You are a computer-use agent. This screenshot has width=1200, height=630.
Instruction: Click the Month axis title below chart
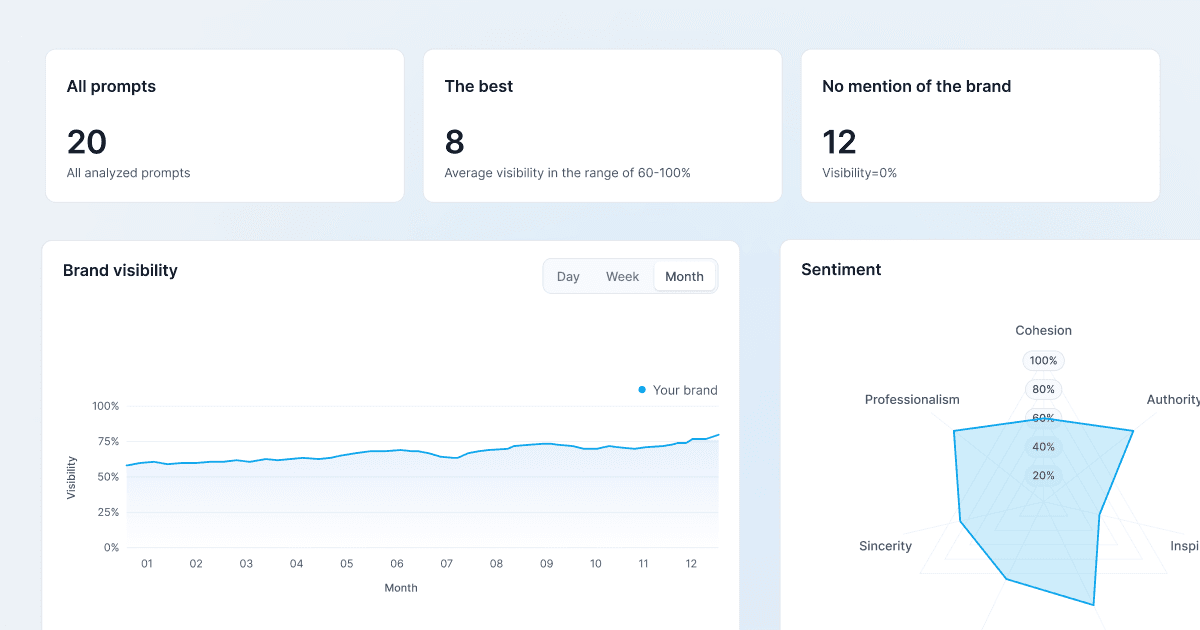[x=401, y=588]
